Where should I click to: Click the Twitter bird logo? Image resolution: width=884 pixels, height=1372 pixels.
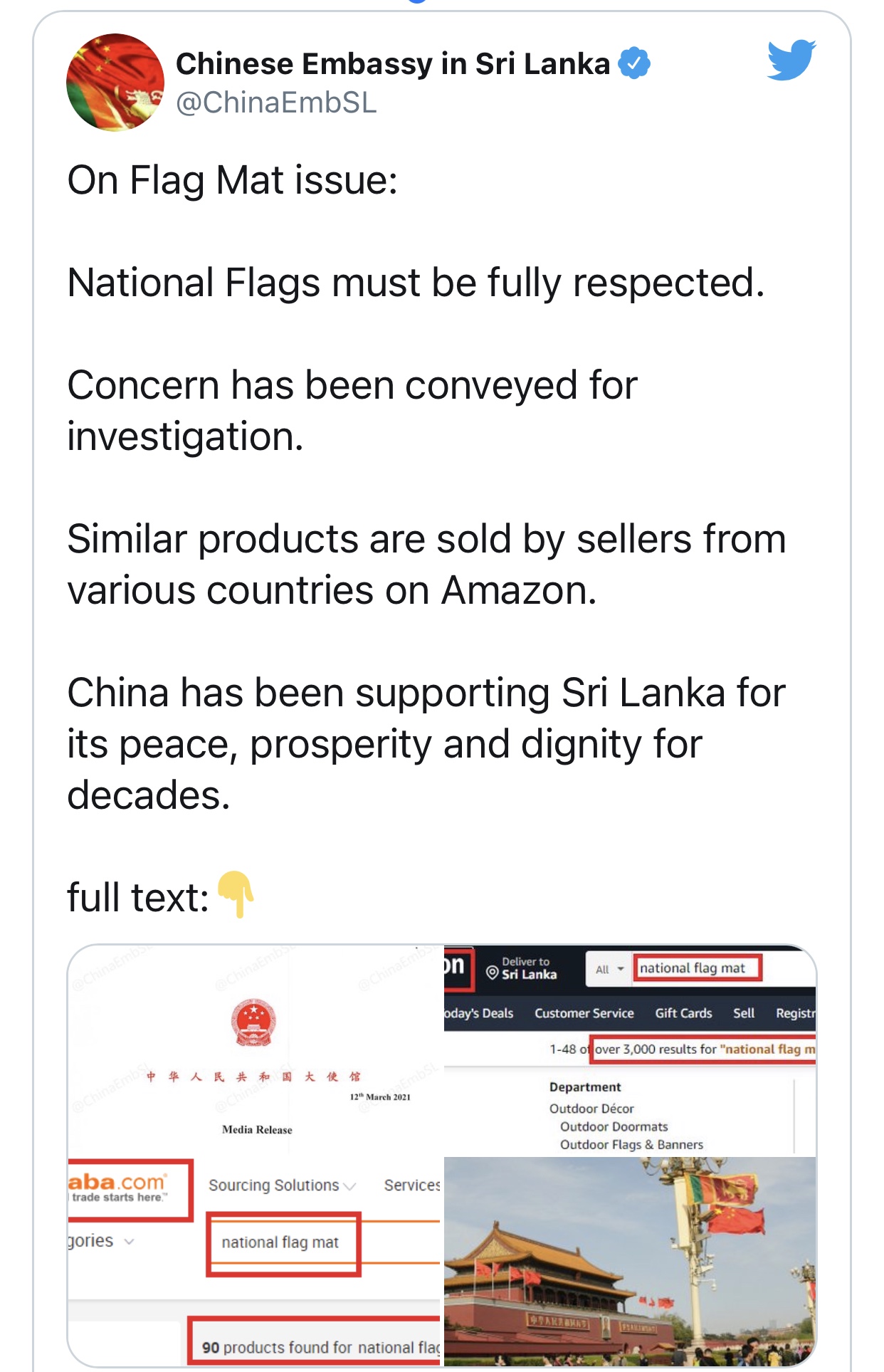(791, 60)
